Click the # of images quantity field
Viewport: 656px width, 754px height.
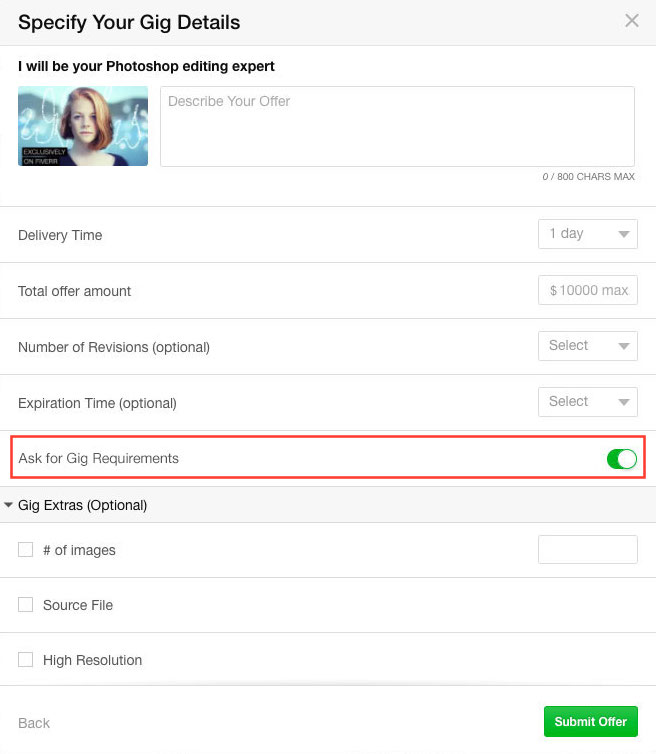coord(587,550)
